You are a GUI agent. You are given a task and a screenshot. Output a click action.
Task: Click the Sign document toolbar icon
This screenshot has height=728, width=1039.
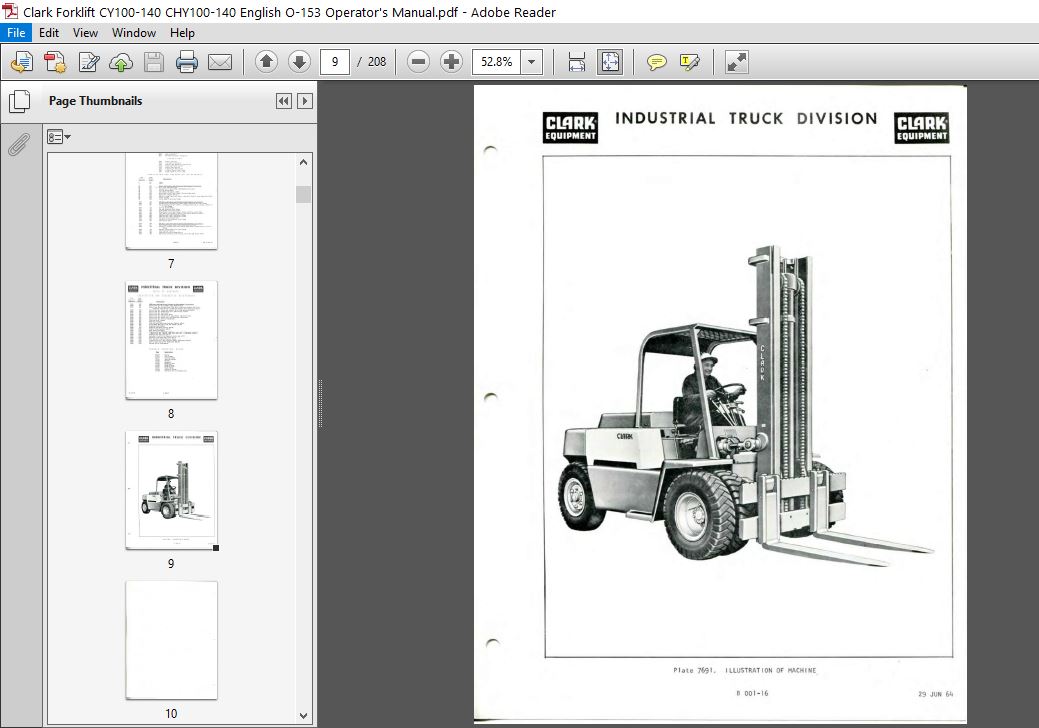coord(89,62)
